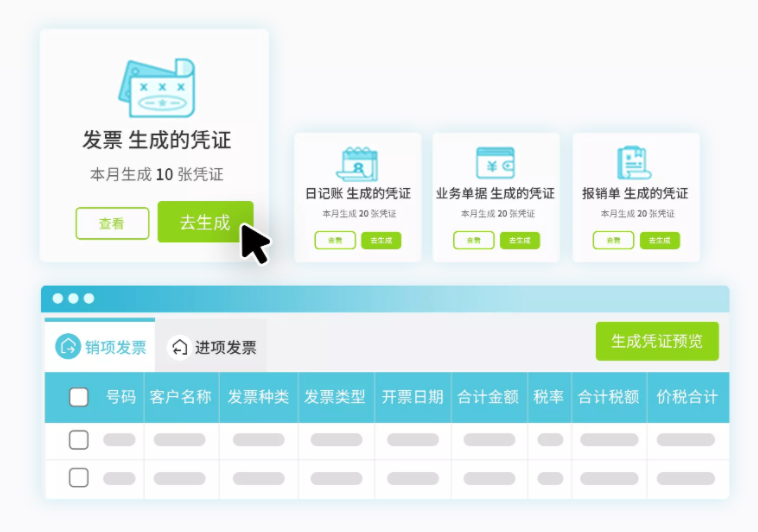Click 查看 button on the 发票 card
The height and width of the screenshot is (532, 758).
coord(112,223)
